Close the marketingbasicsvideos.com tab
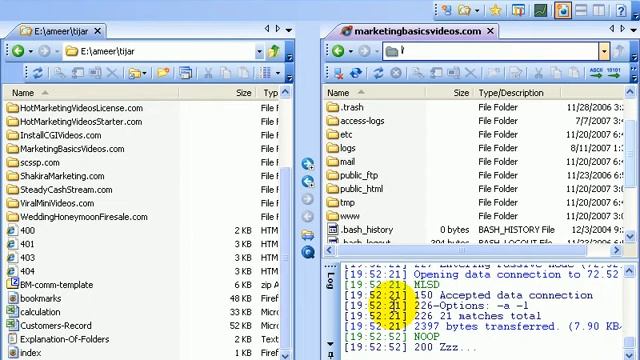This screenshot has width=640, height=360. [x=490, y=31]
